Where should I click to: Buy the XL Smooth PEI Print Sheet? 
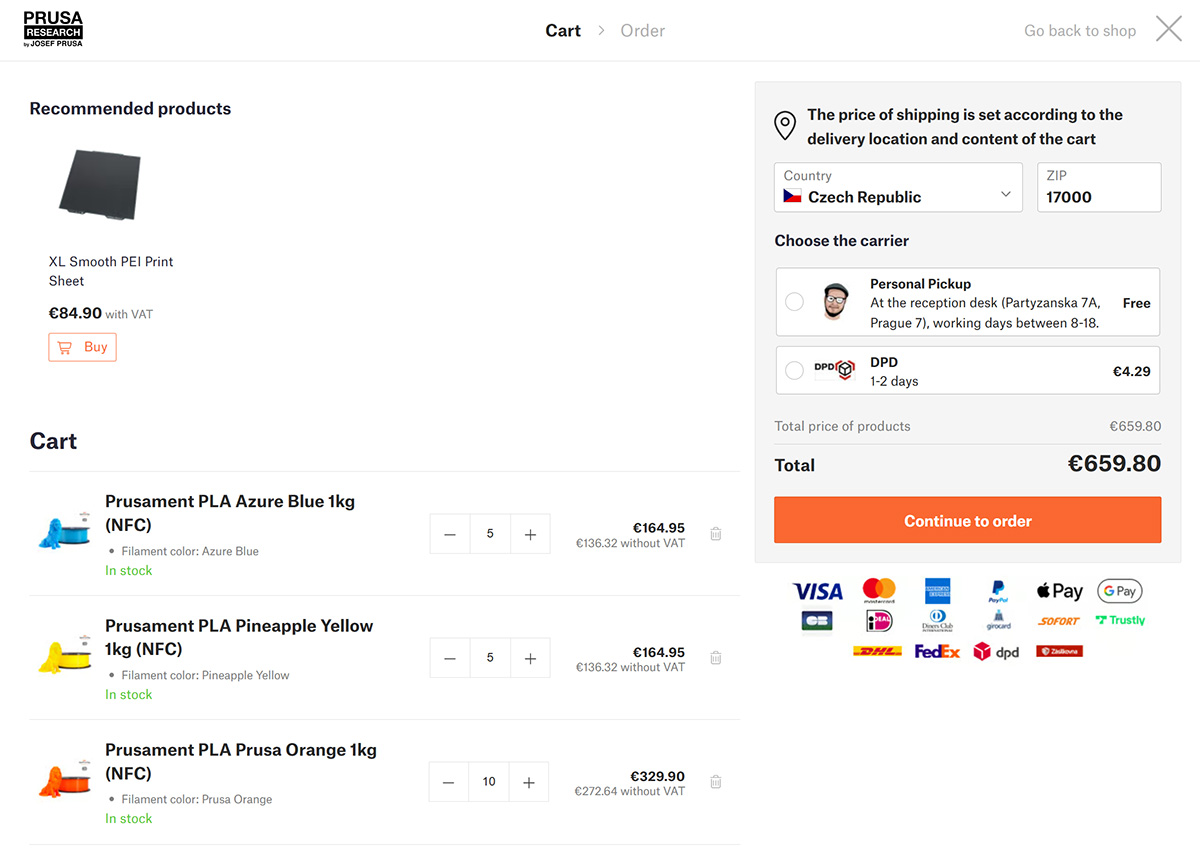pyautogui.click(x=83, y=347)
